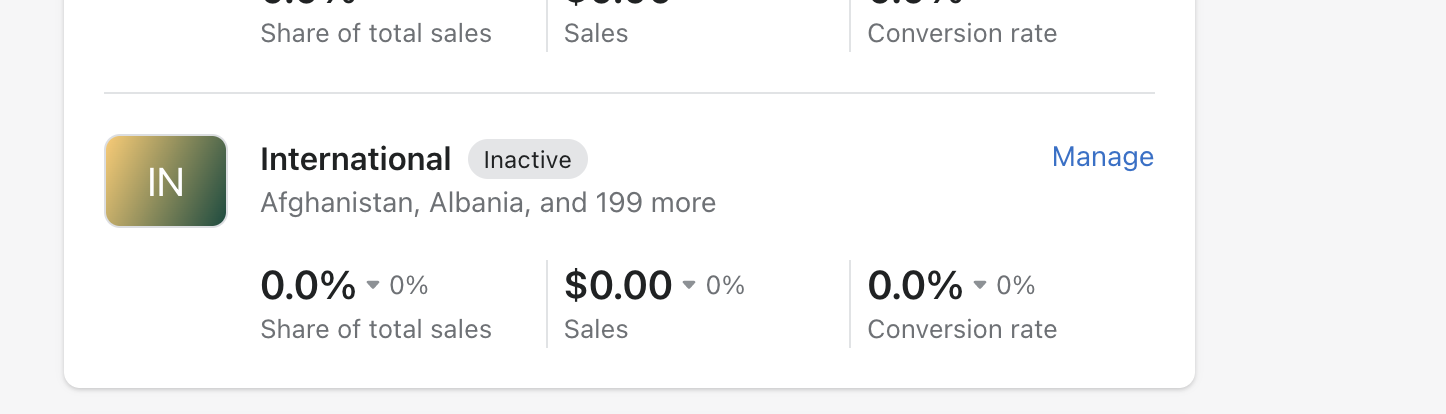Screen dimensions: 1446x414
Task: Click "Share of total sales" label above the divider
Action: (x=376, y=33)
